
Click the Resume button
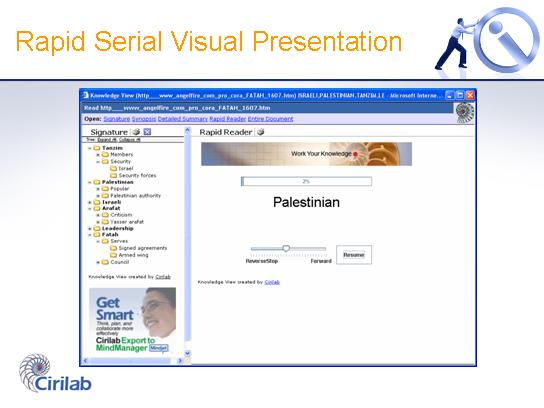click(x=354, y=255)
